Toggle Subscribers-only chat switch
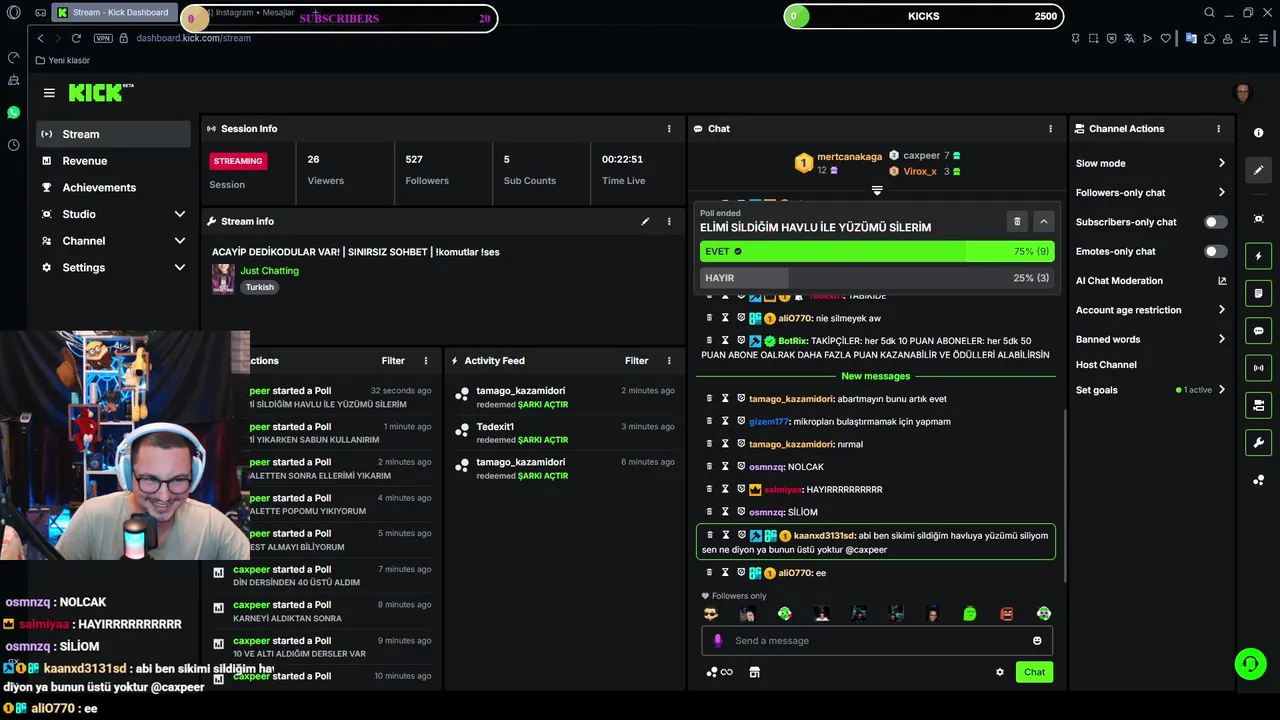Screen dimensions: 1280x720 1216,222
